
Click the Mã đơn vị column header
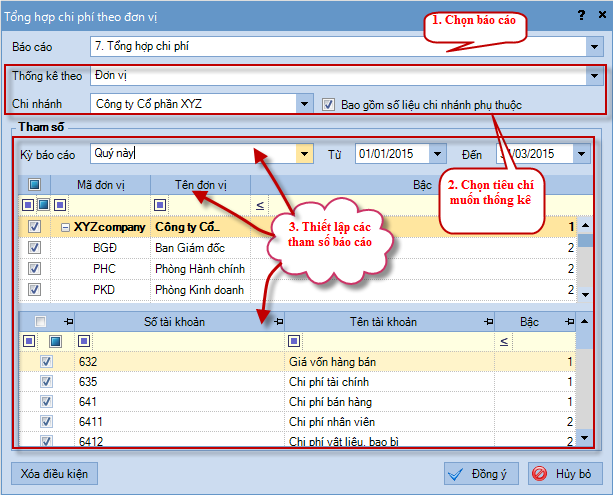click(x=100, y=185)
